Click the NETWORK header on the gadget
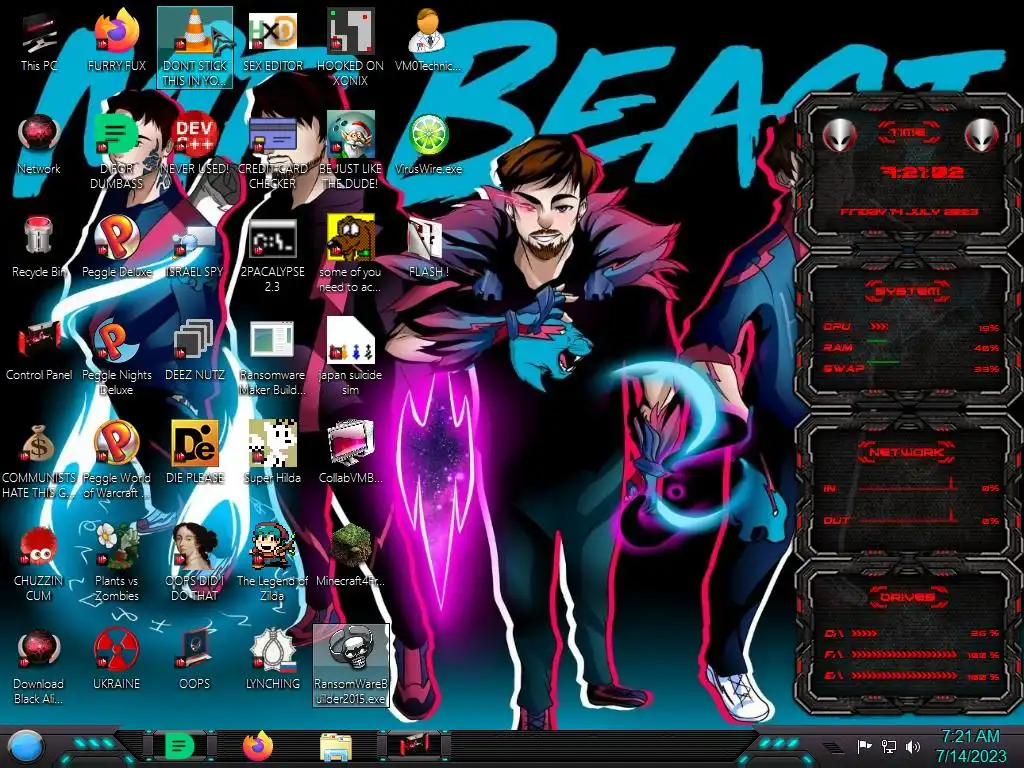1024x768 pixels. [x=908, y=452]
